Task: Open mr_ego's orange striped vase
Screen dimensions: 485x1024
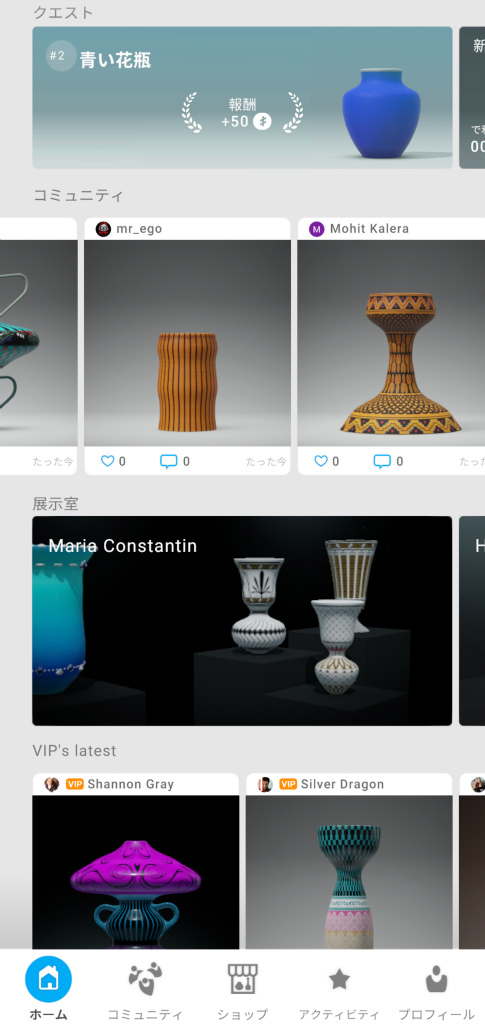Action: pyautogui.click(x=187, y=343)
